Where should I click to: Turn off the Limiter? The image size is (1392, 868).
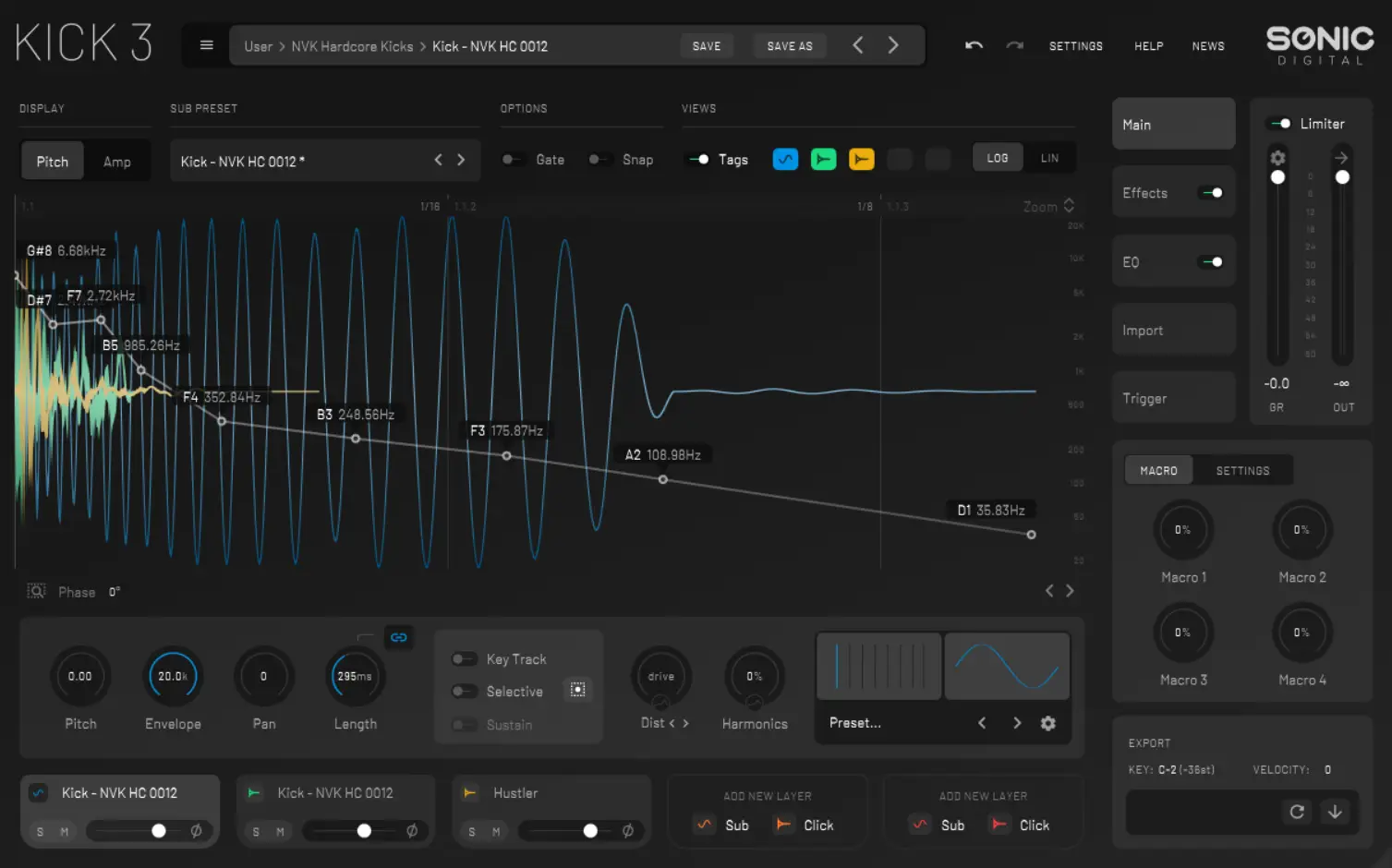(1280, 123)
